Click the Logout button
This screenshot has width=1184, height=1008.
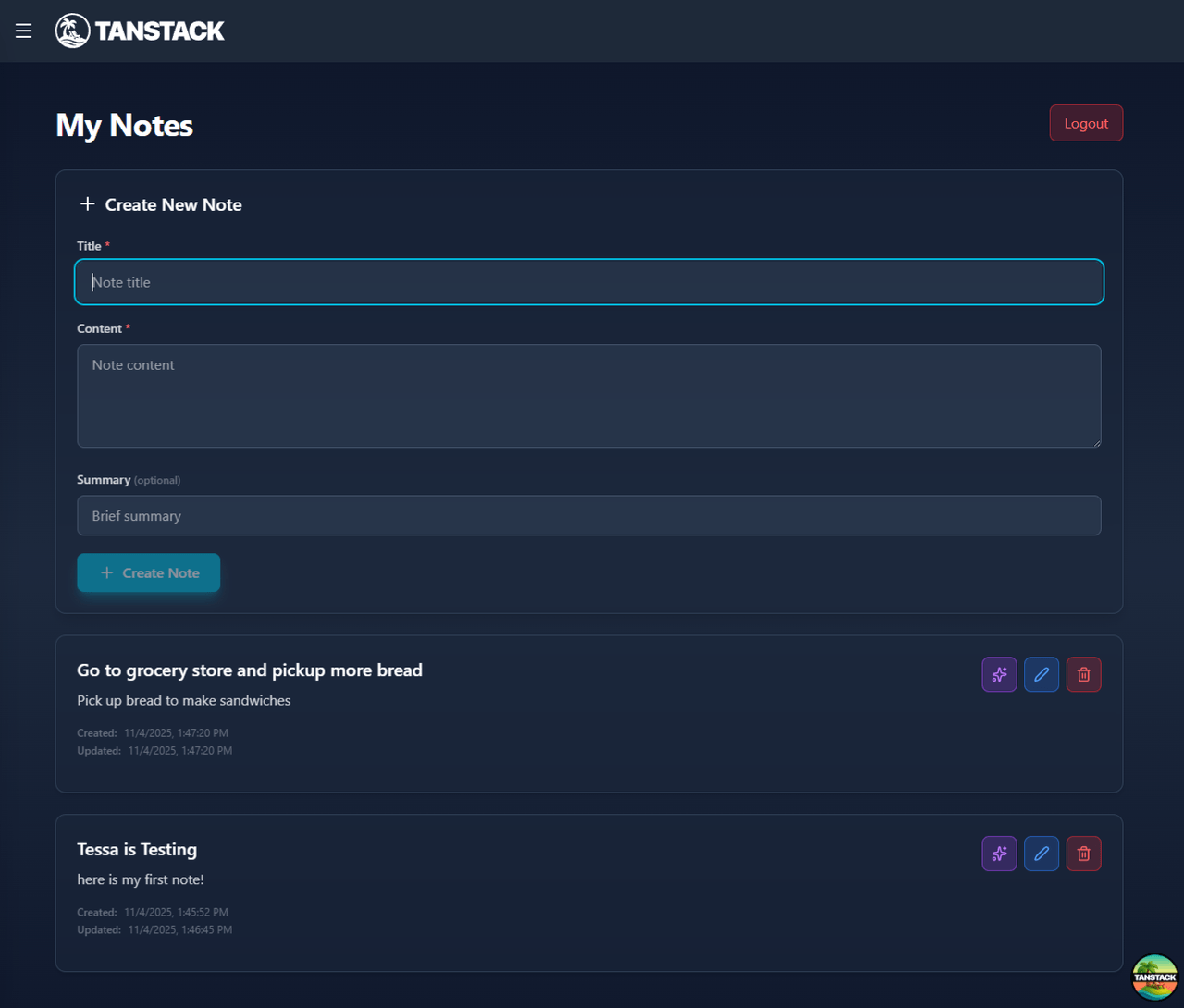pyautogui.click(x=1086, y=123)
